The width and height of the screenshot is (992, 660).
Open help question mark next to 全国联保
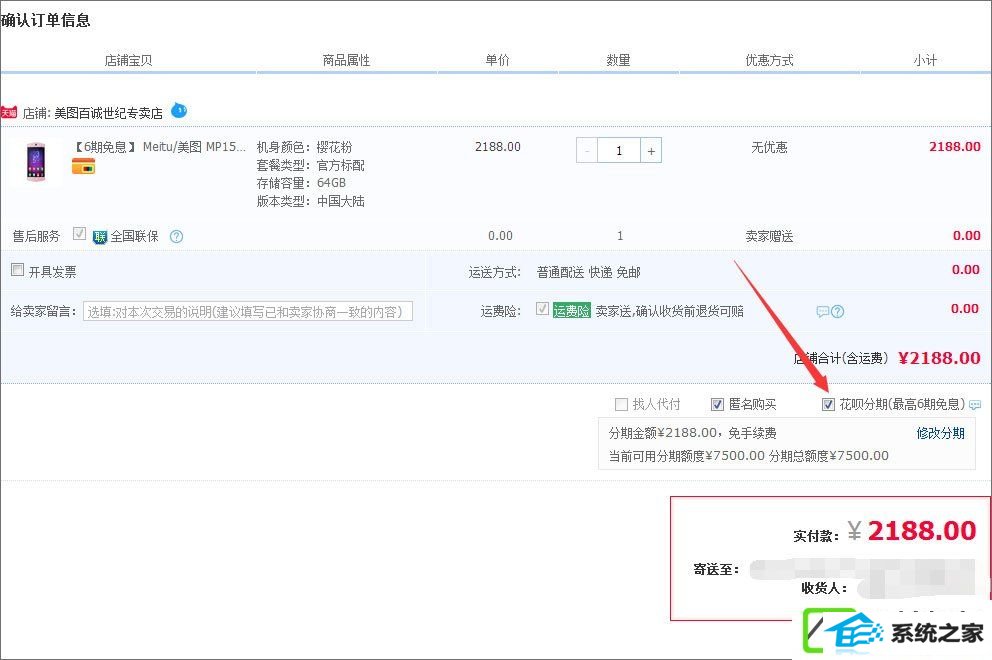point(177,237)
